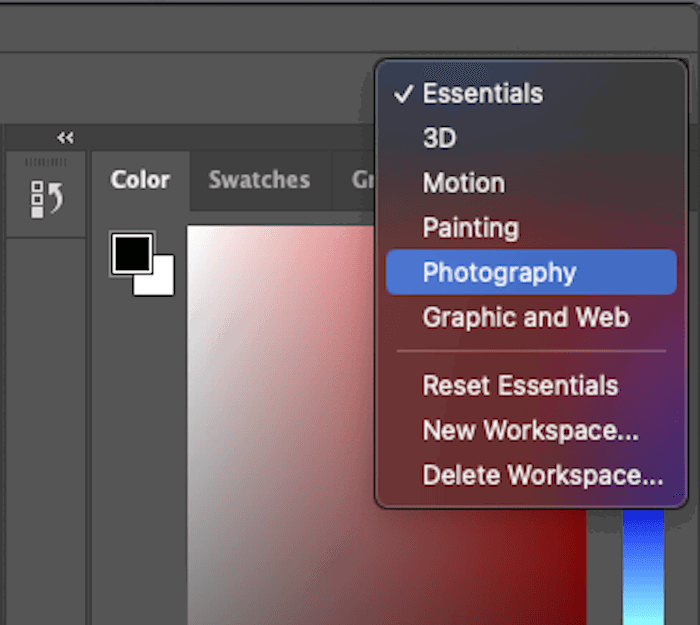Click the black foreground color swatch

[132, 254]
